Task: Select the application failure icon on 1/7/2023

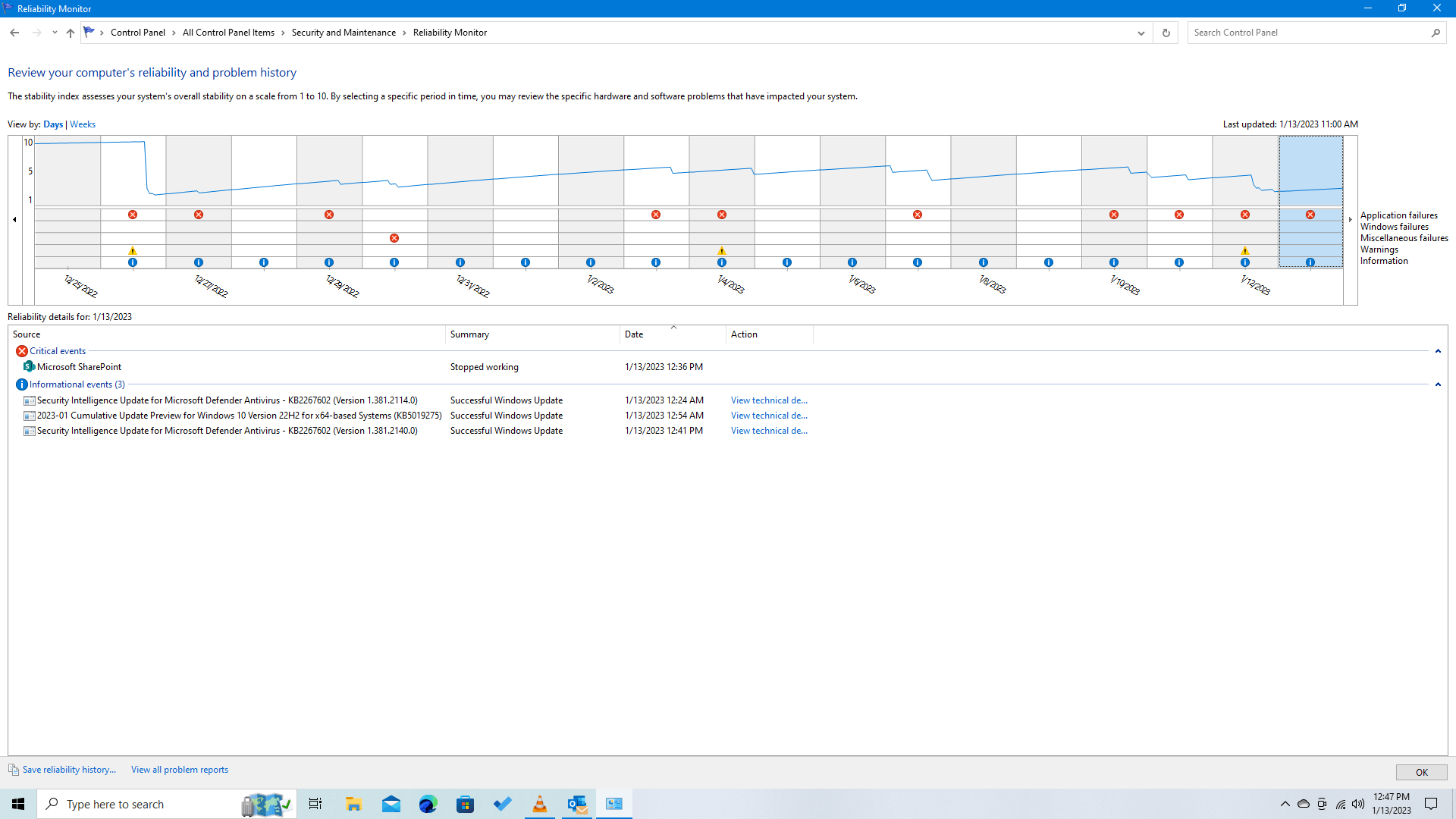Action: coord(918,215)
